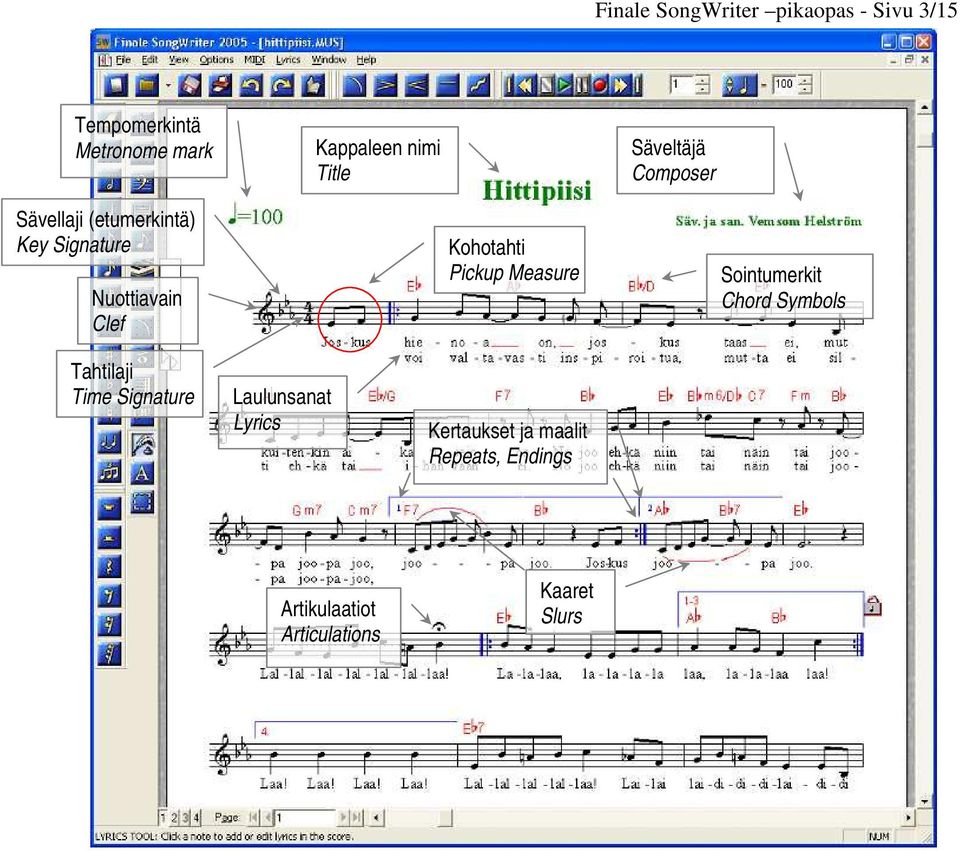960x851 pixels.
Task: Click the green title text Hittipiisi
Action: (x=537, y=190)
